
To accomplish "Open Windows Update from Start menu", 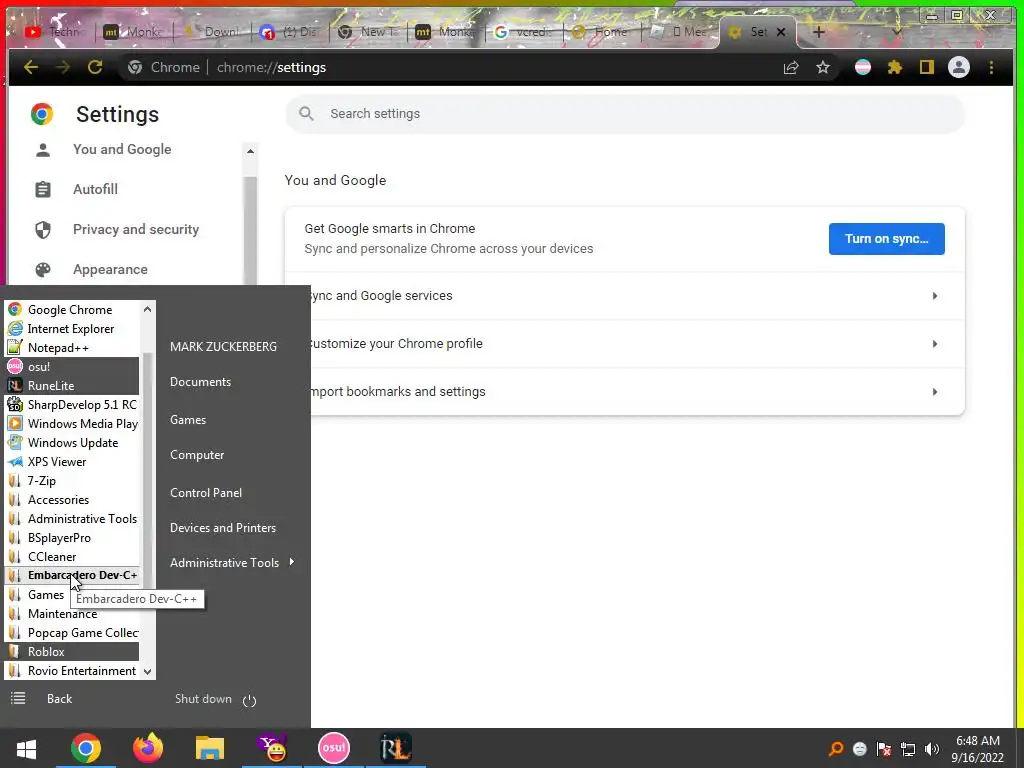I will 72,442.
